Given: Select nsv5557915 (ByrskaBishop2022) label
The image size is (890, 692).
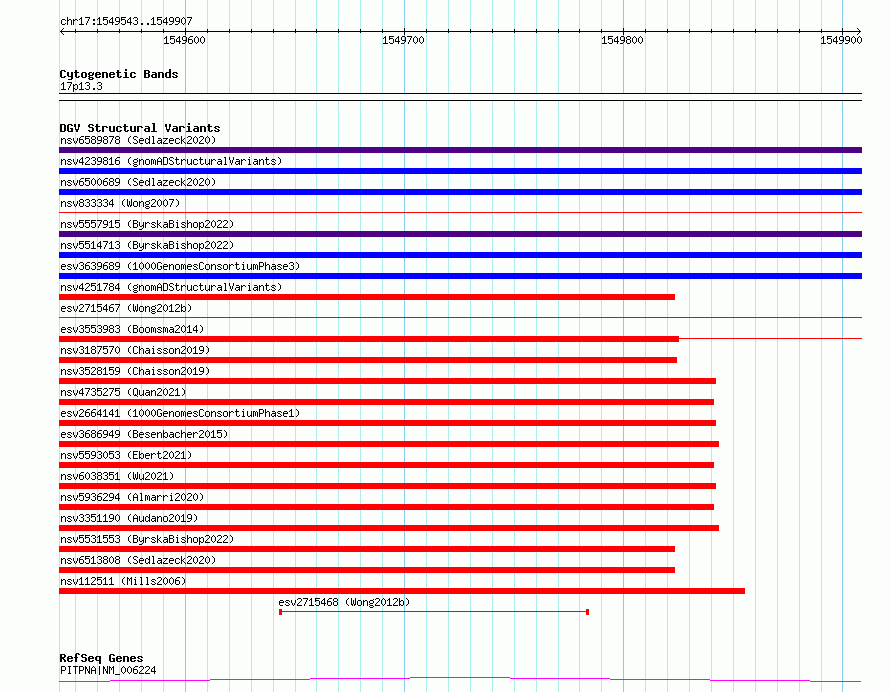Looking at the screenshot, I should tap(147, 224).
